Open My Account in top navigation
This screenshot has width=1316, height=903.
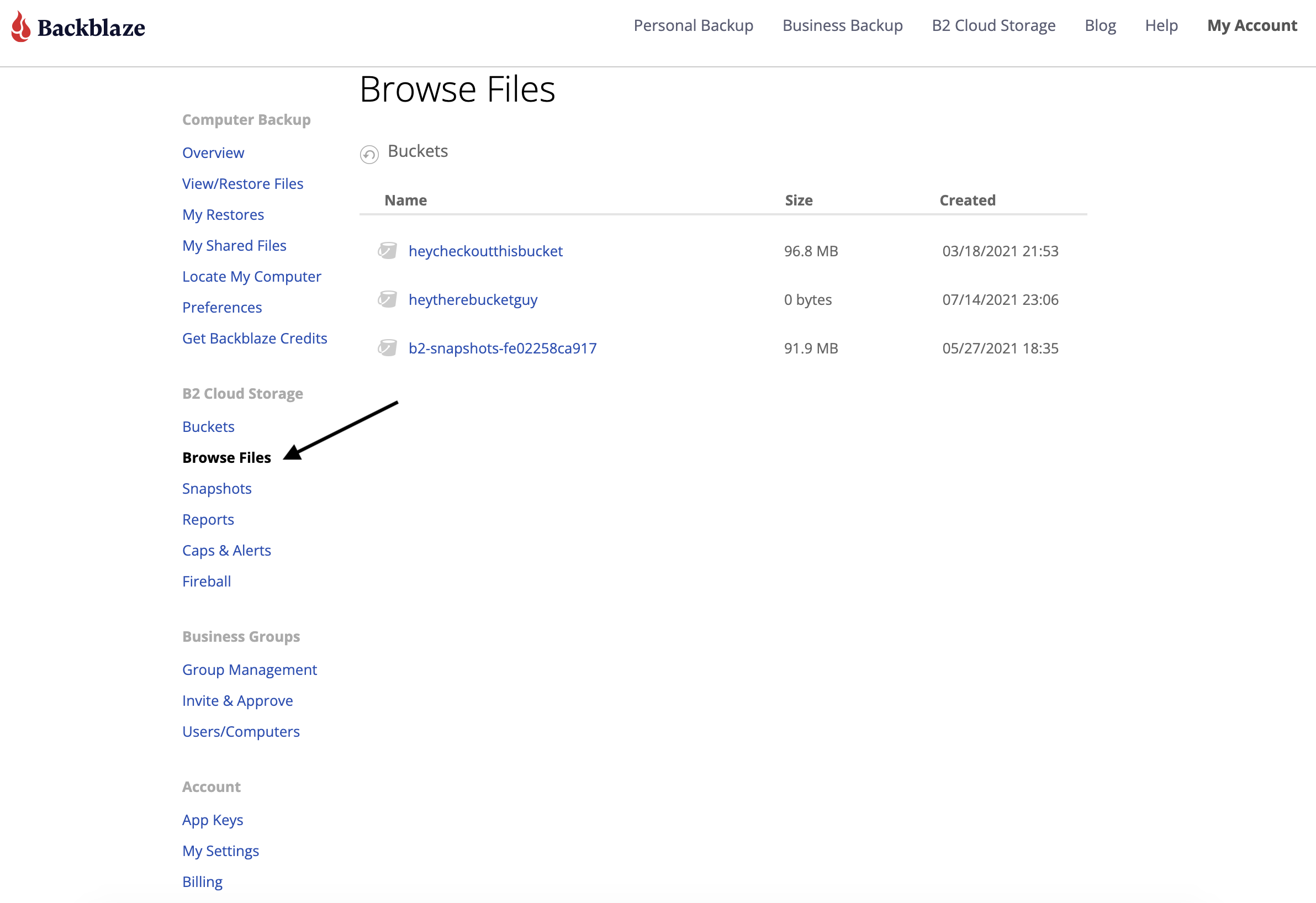[x=1252, y=25]
